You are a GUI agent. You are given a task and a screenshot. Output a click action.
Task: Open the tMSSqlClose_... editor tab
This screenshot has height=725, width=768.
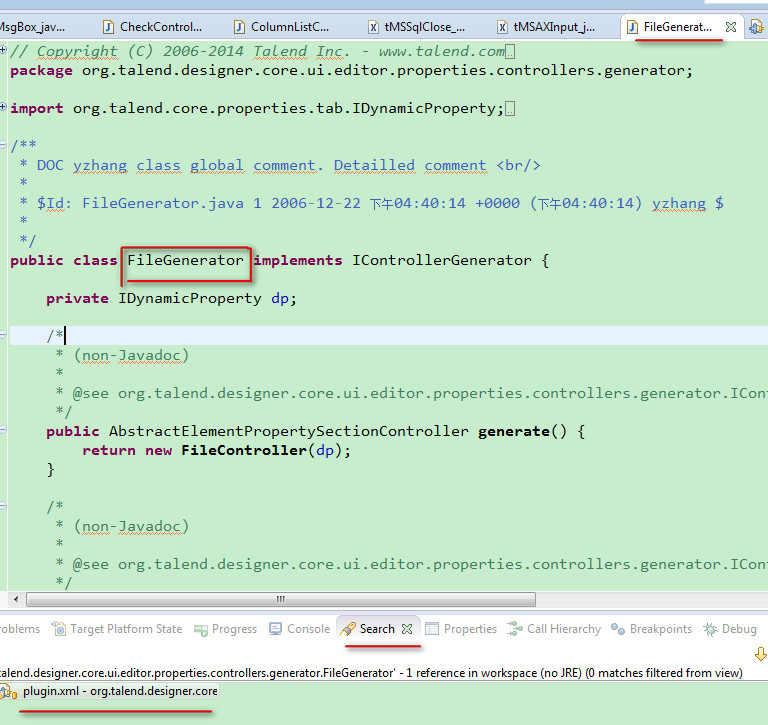pos(417,27)
